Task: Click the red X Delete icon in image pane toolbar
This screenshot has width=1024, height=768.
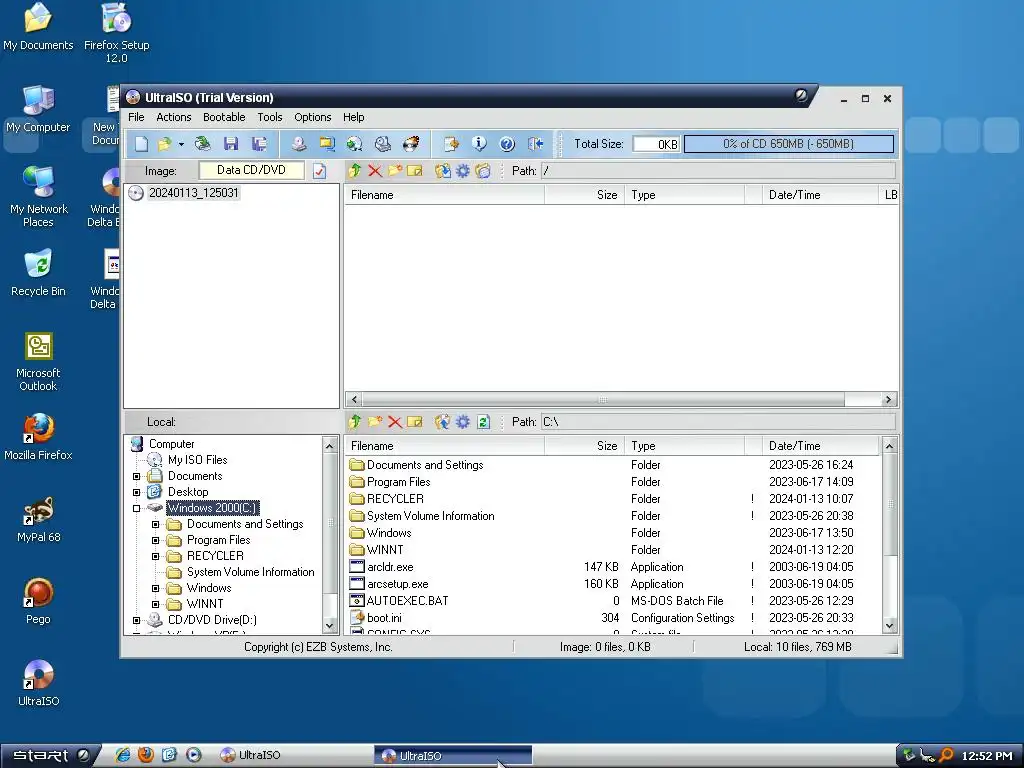Action: tap(375, 170)
